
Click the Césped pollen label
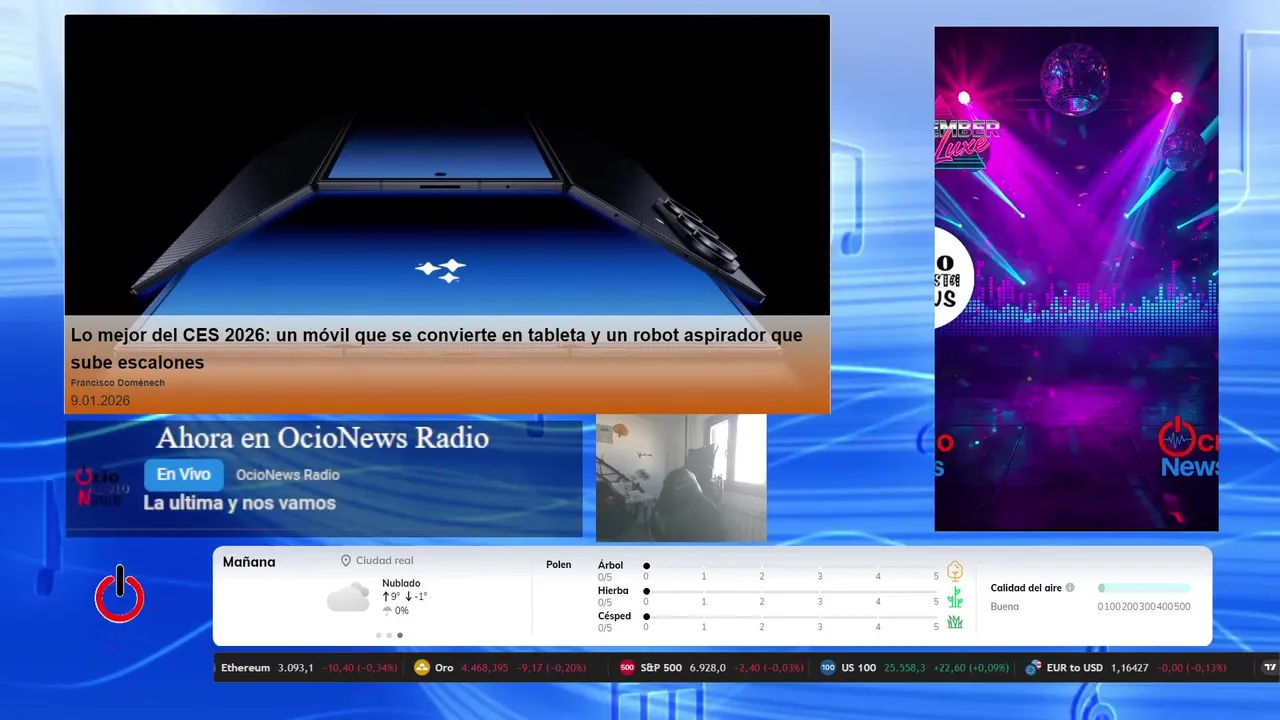click(614, 616)
